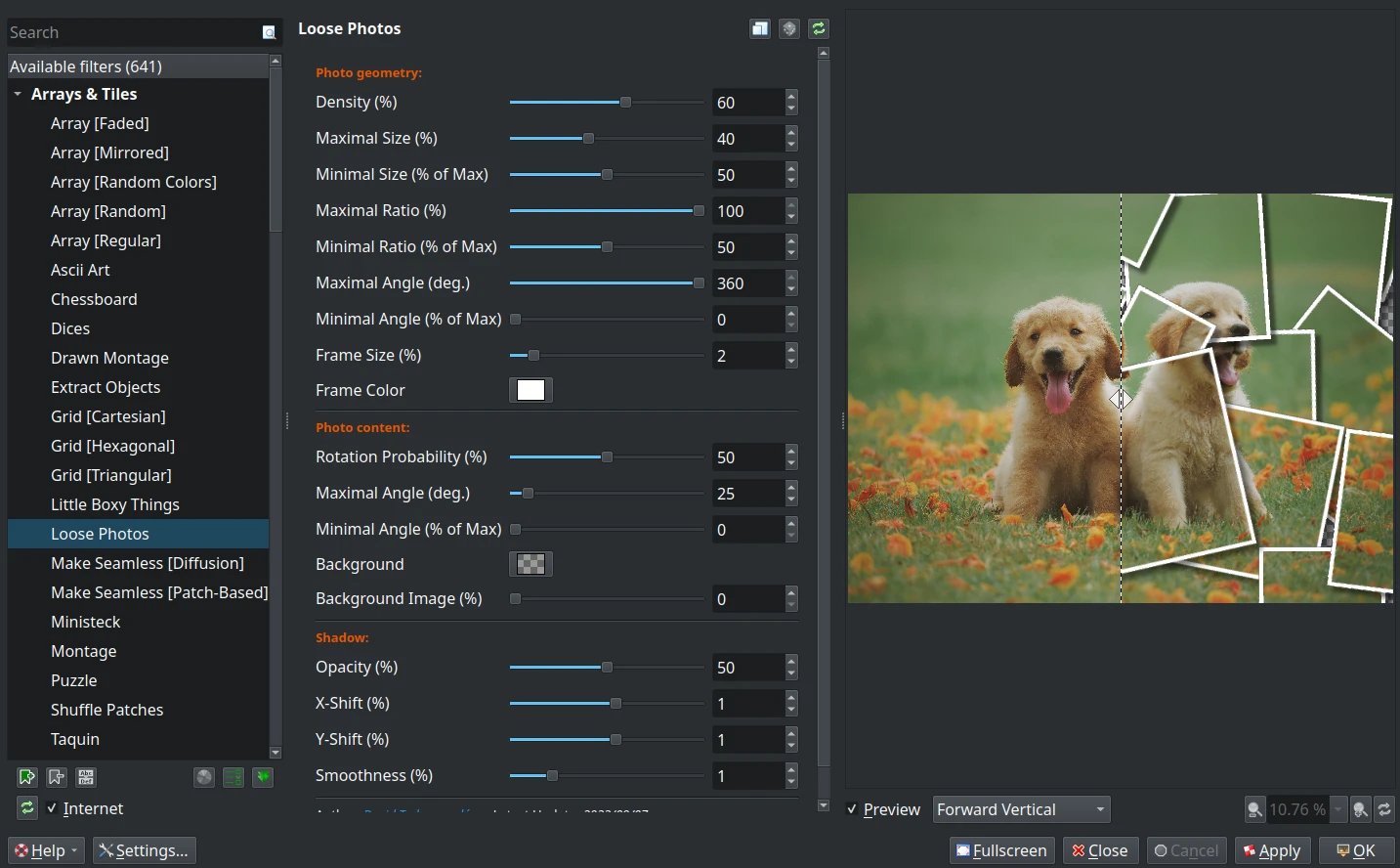Randomize parameters using the dice icon

[789, 28]
